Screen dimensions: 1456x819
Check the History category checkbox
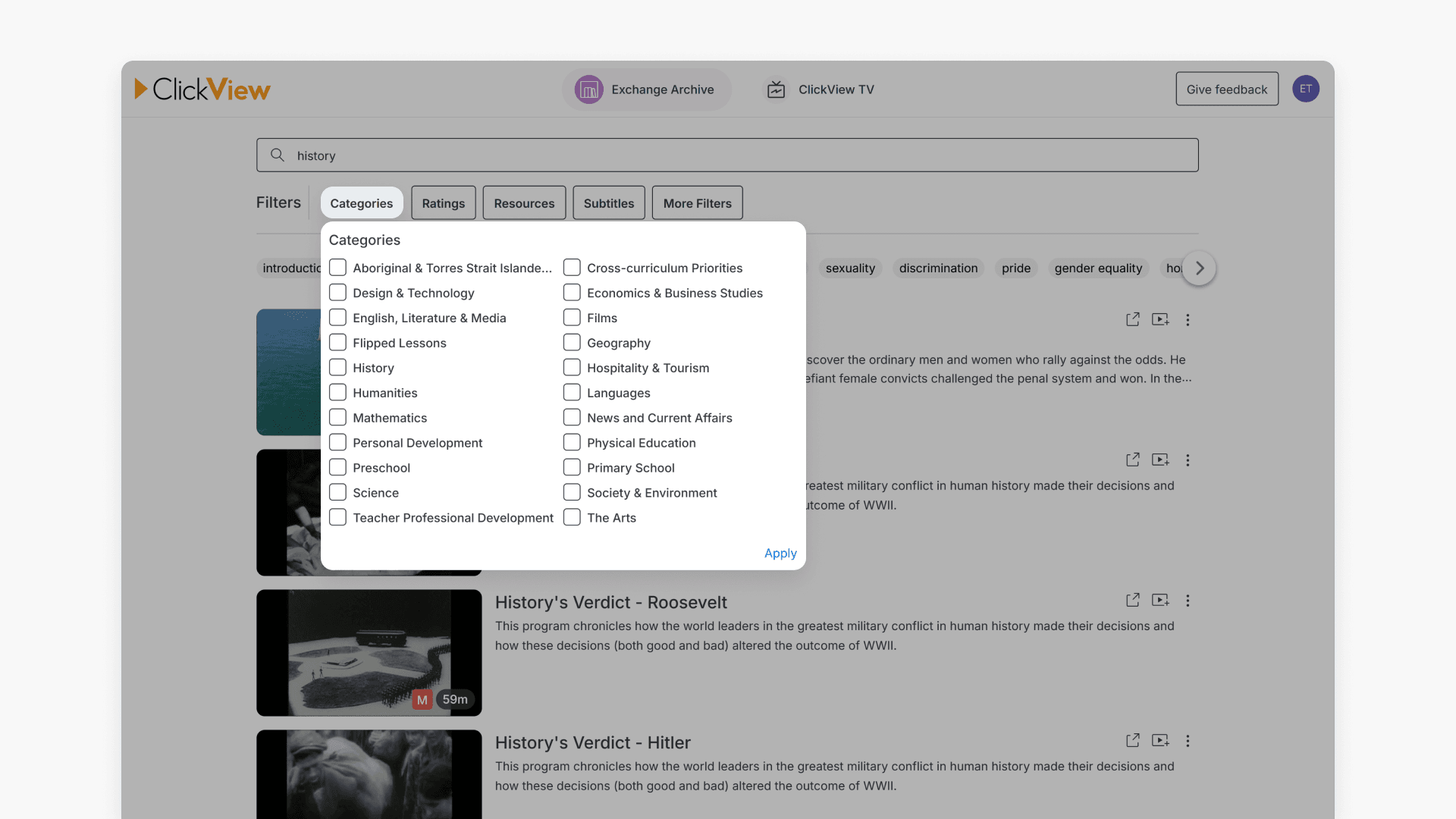tap(338, 368)
